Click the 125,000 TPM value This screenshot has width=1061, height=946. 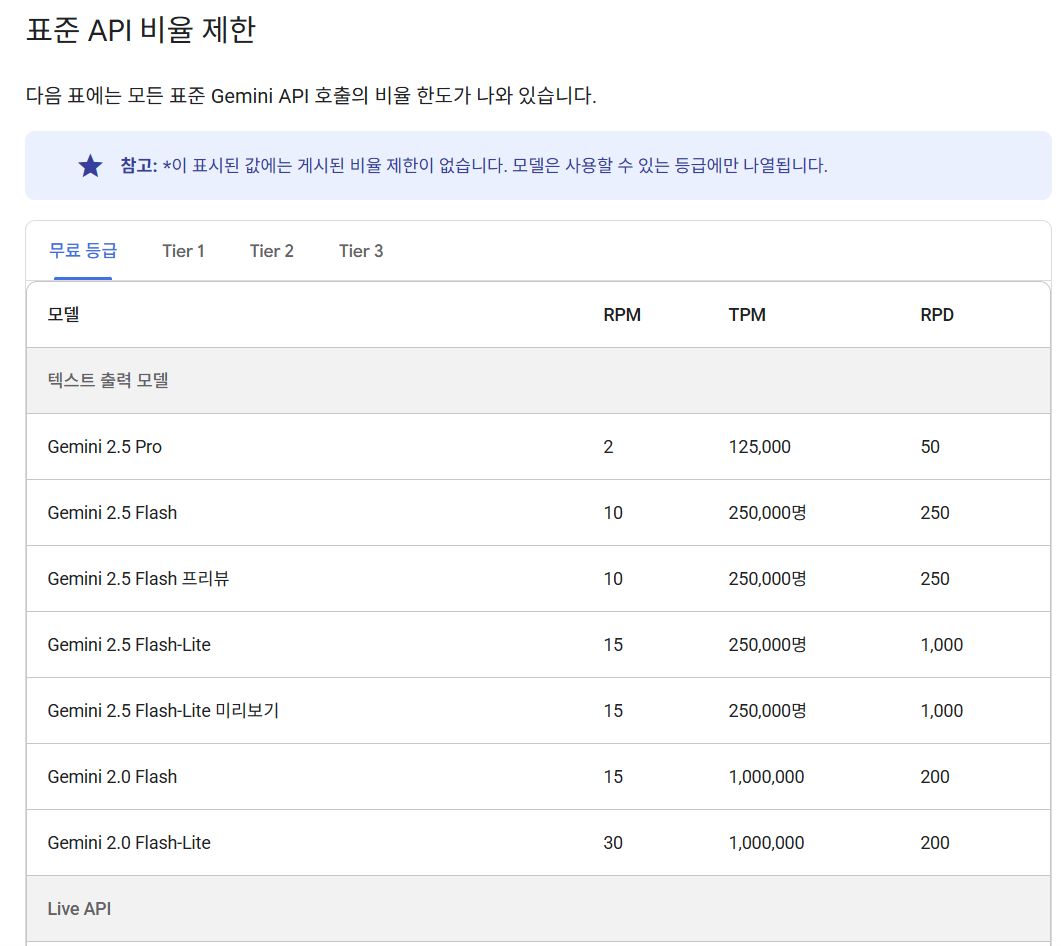point(759,447)
